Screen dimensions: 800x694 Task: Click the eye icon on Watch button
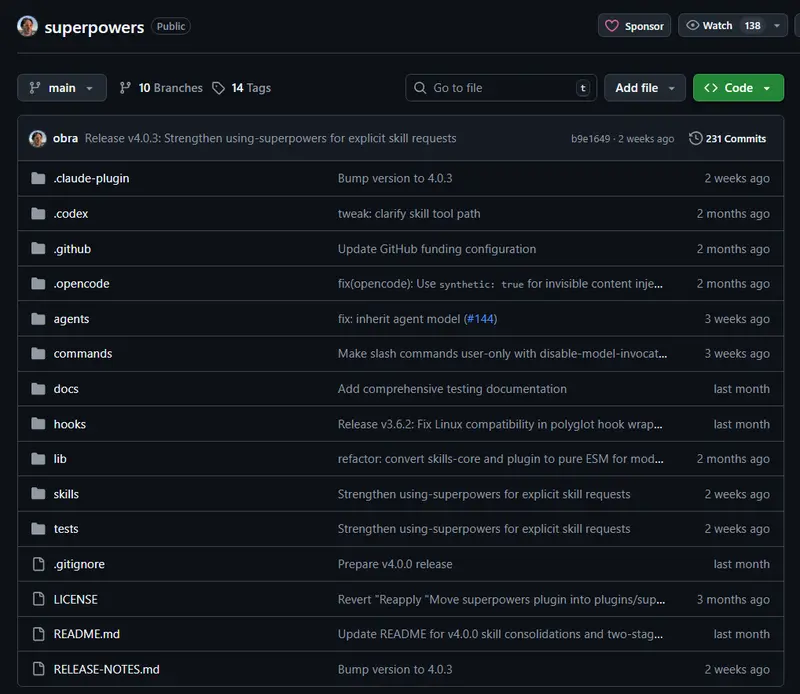[692, 26]
